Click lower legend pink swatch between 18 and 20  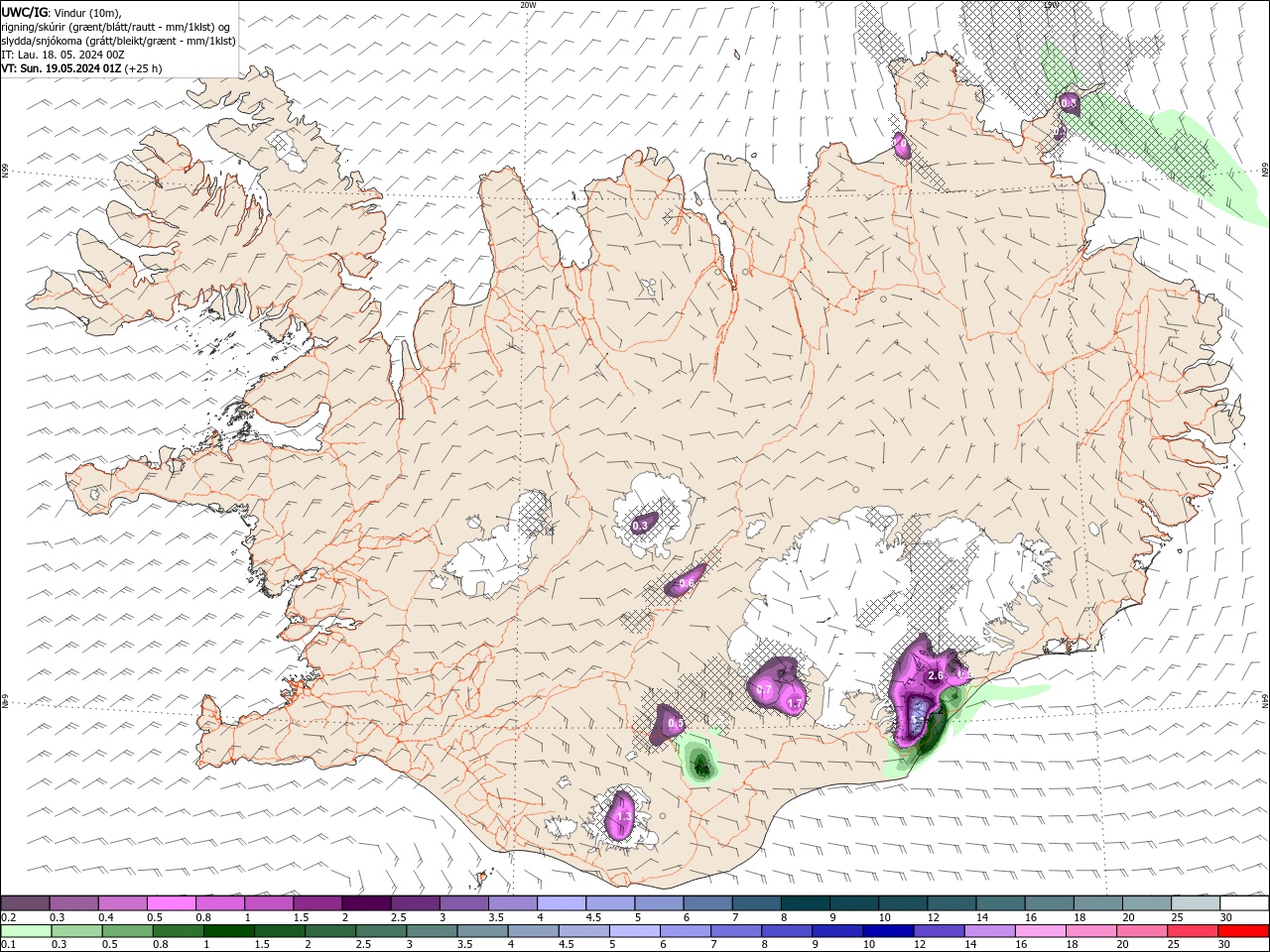pyautogui.click(x=1091, y=931)
